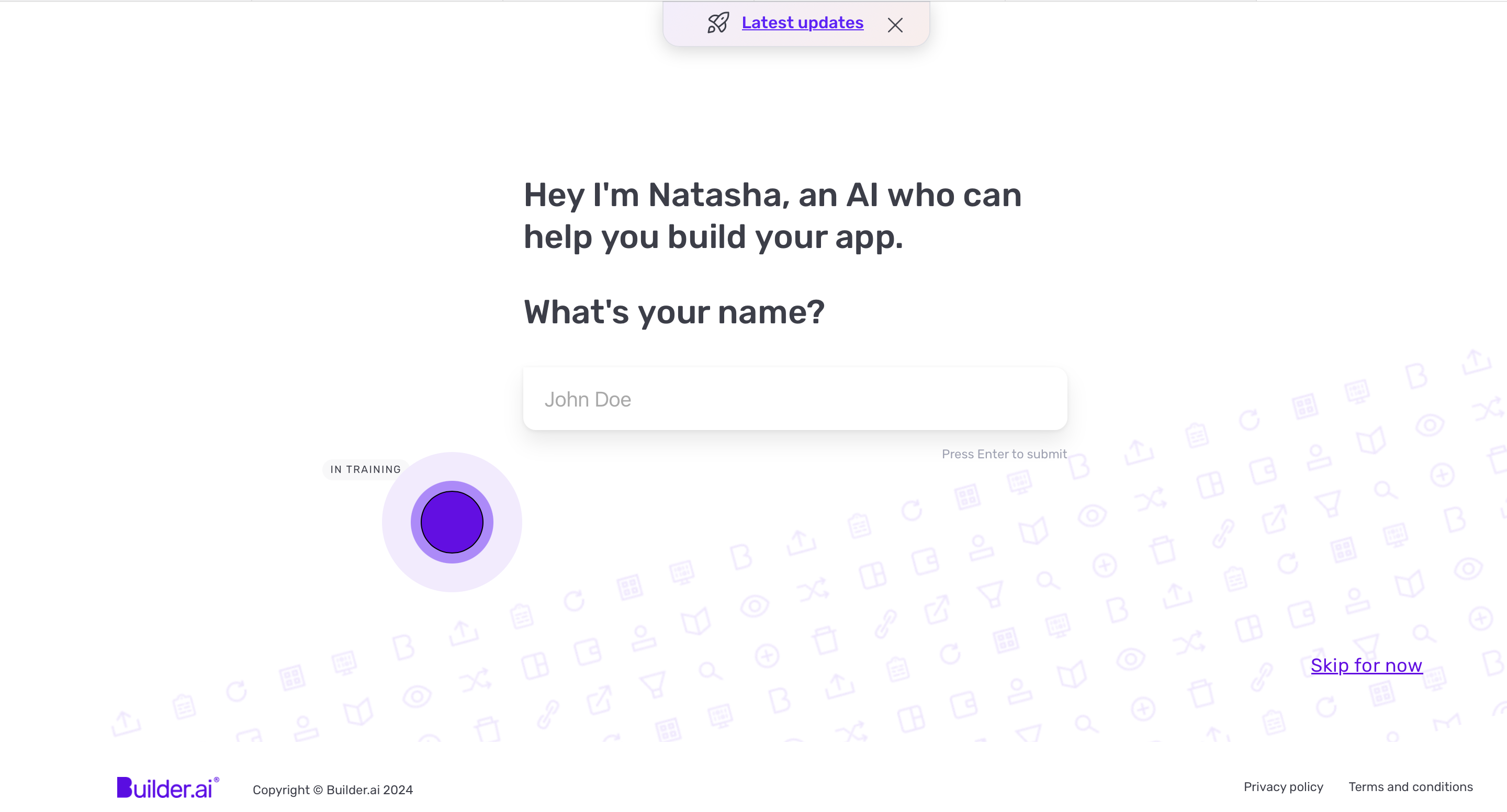Focus the John Doe name input field

point(794,399)
